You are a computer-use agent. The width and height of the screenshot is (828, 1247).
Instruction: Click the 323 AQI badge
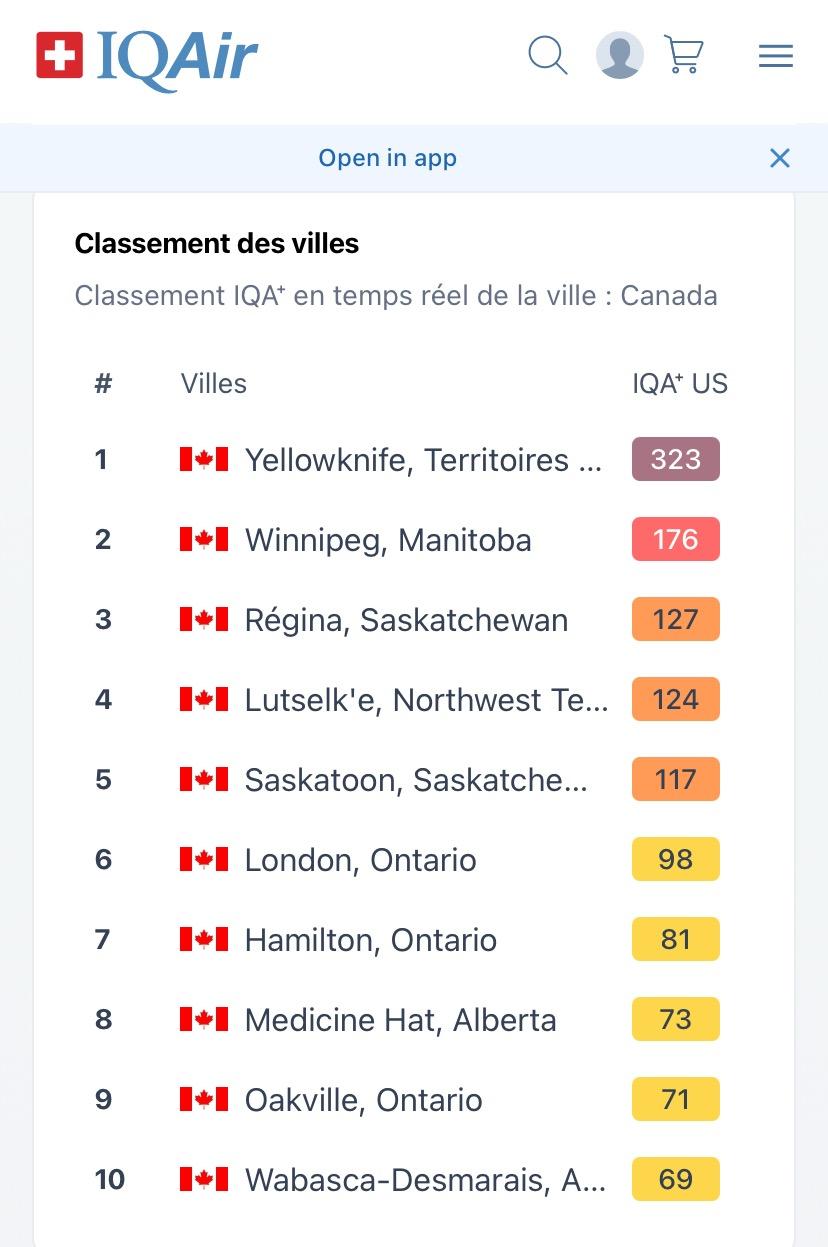coord(676,459)
